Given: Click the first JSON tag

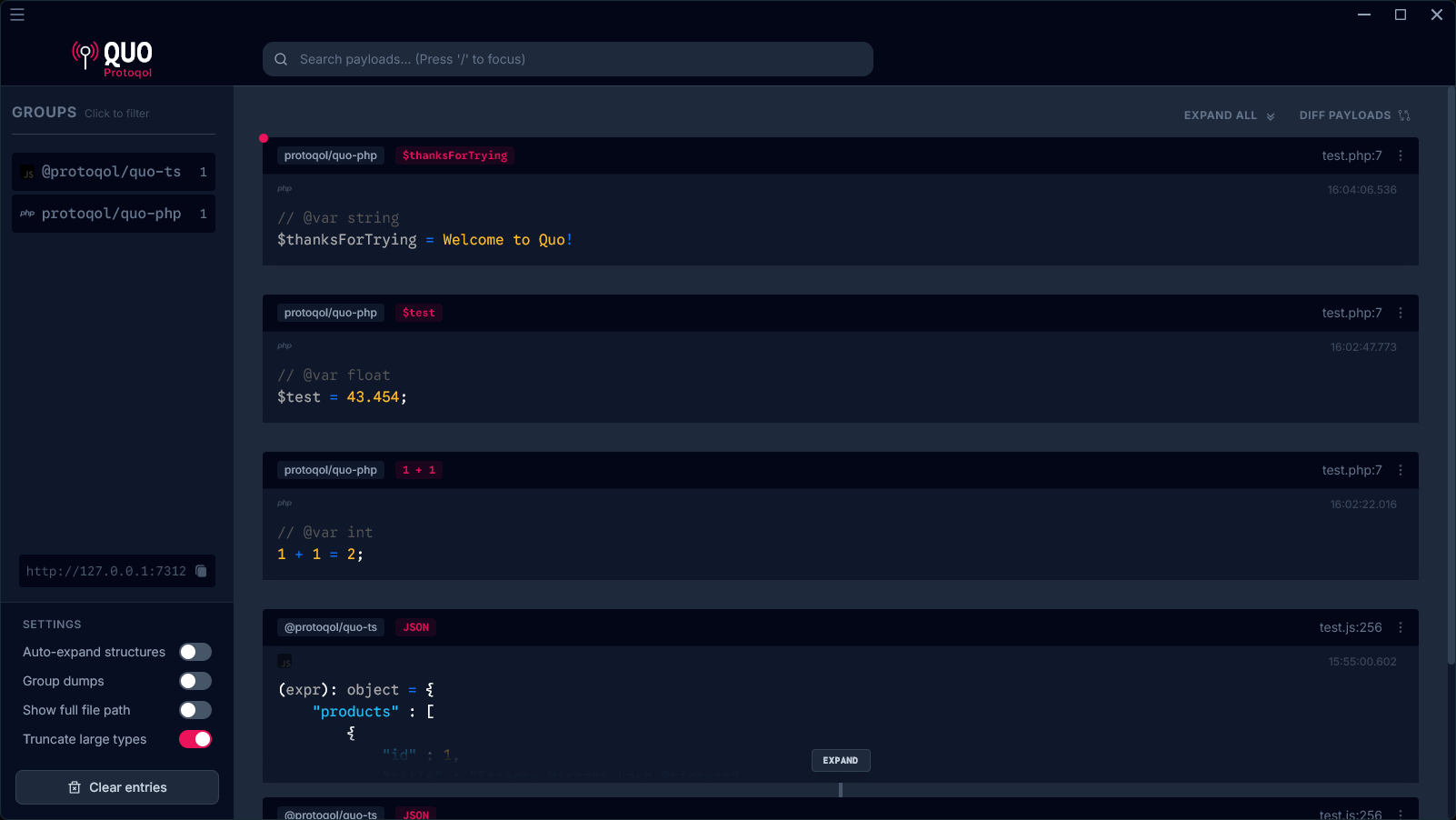Looking at the screenshot, I should (x=416, y=627).
